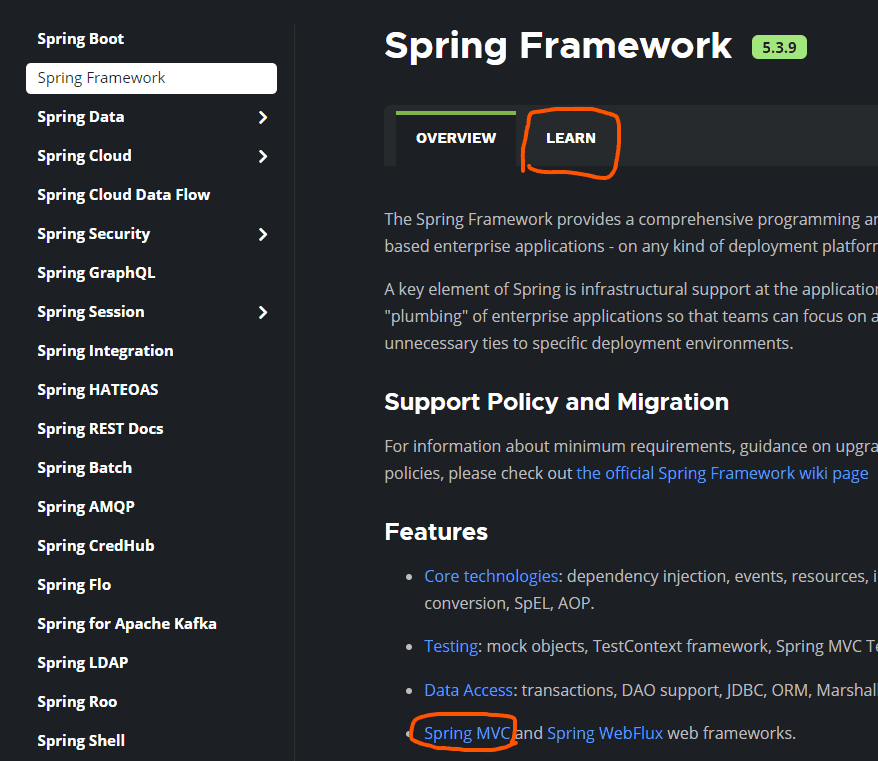Follow the Data Access feature link
878x761 pixels.
pyautogui.click(x=469, y=690)
